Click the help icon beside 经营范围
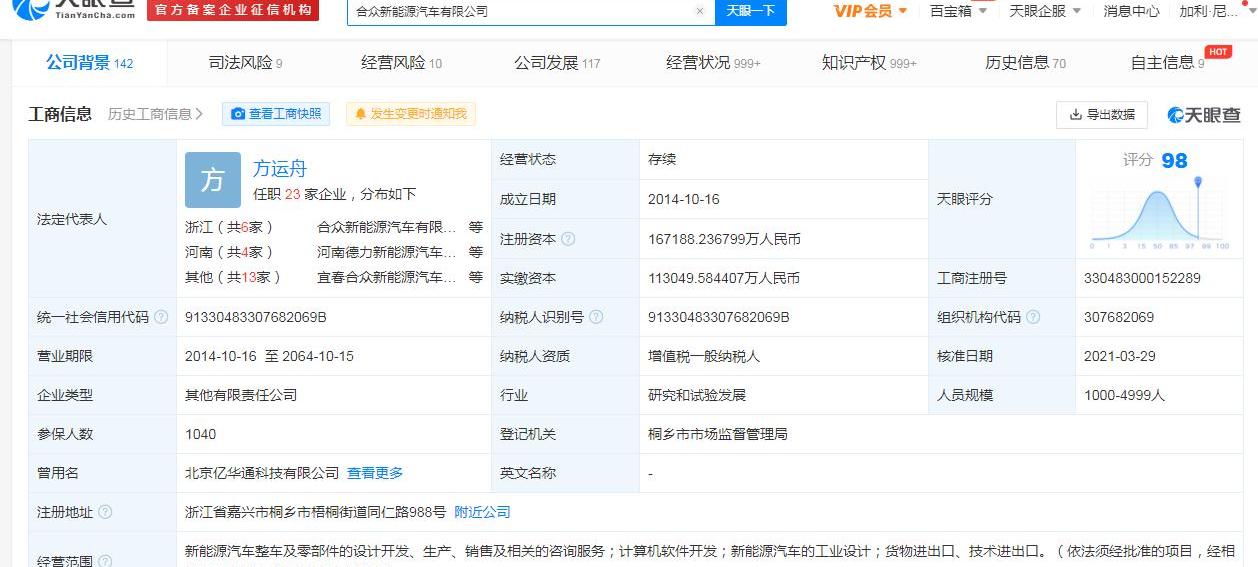Viewport: 1258px width, 567px height. (x=105, y=561)
